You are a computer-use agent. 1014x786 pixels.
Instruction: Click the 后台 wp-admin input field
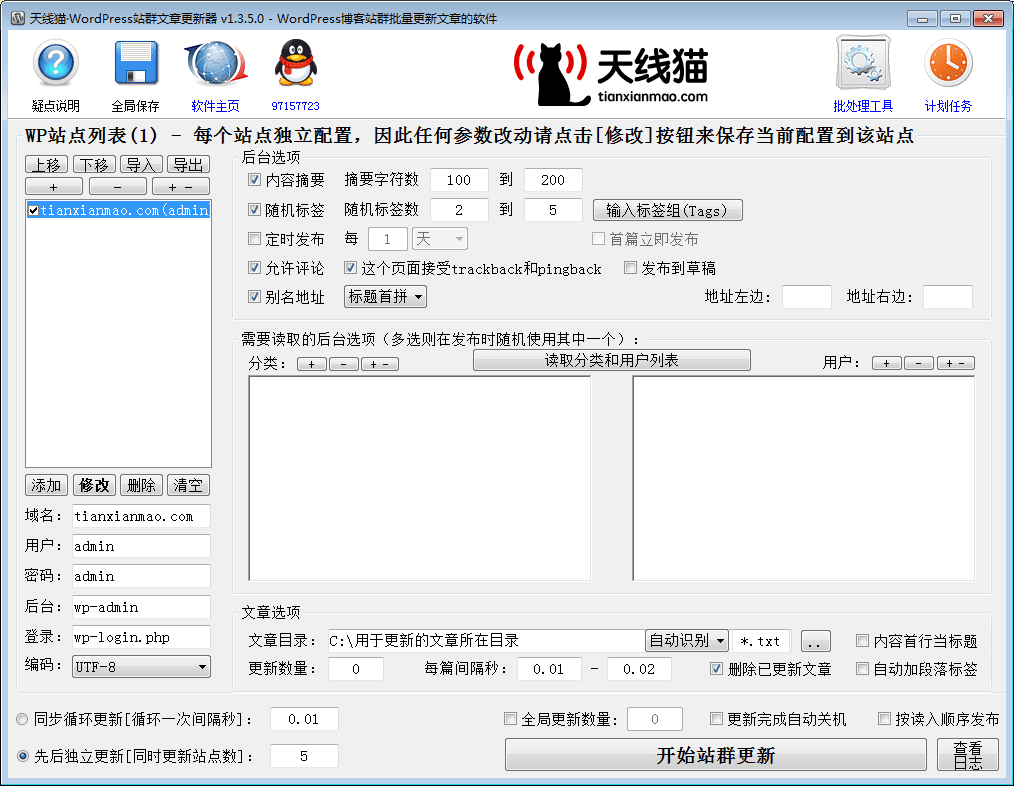pos(141,607)
